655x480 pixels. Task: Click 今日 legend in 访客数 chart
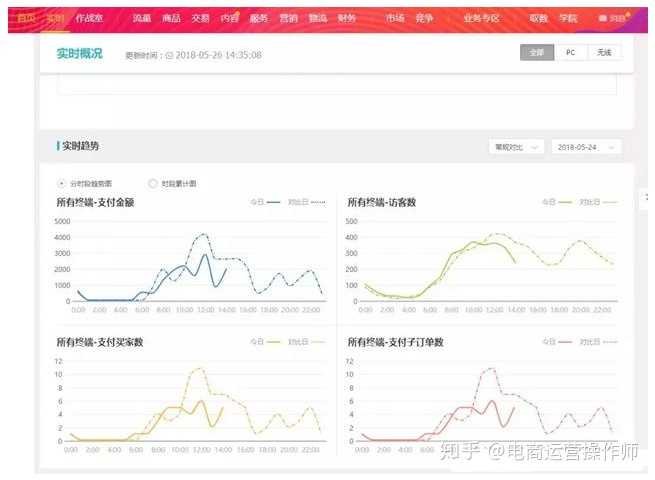[x=553, y=203]
